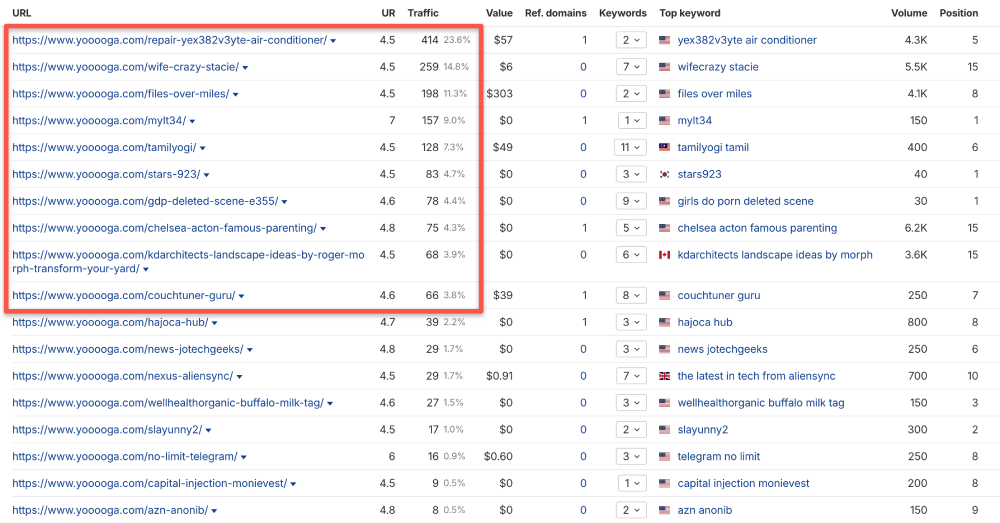This screenshot has width=1000, height=523.
Task: Expand URL menu arrow for azn-anonib
Action: point(214,511)
